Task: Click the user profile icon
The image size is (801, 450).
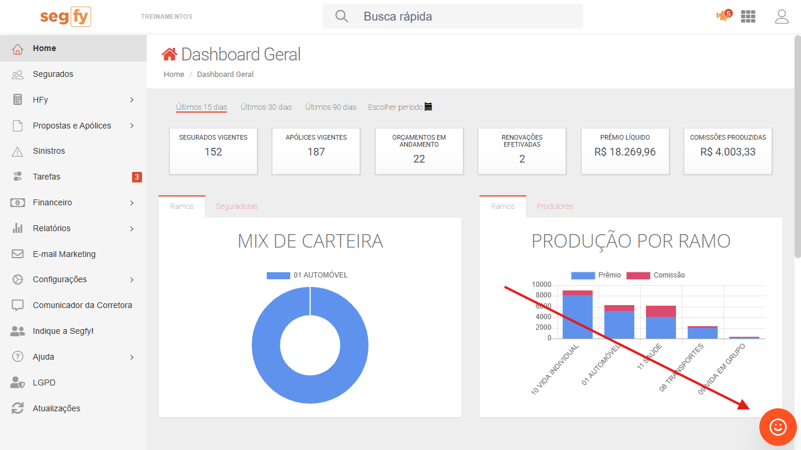Action: [x=781, y=16]
